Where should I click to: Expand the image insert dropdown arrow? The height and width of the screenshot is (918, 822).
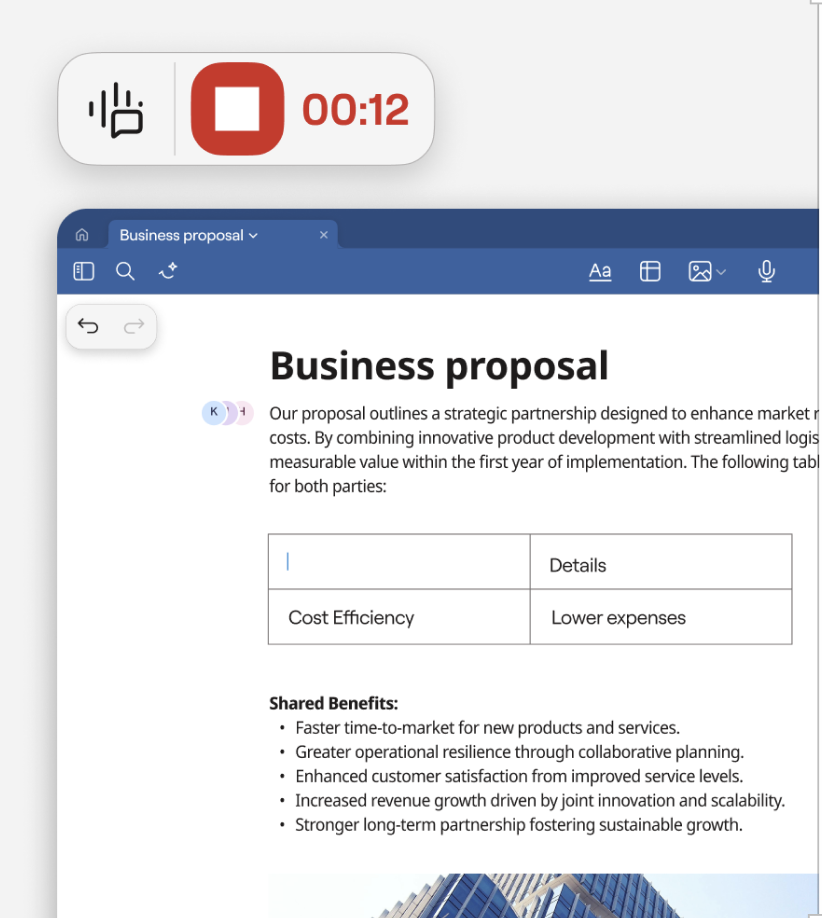coord(721,272)
